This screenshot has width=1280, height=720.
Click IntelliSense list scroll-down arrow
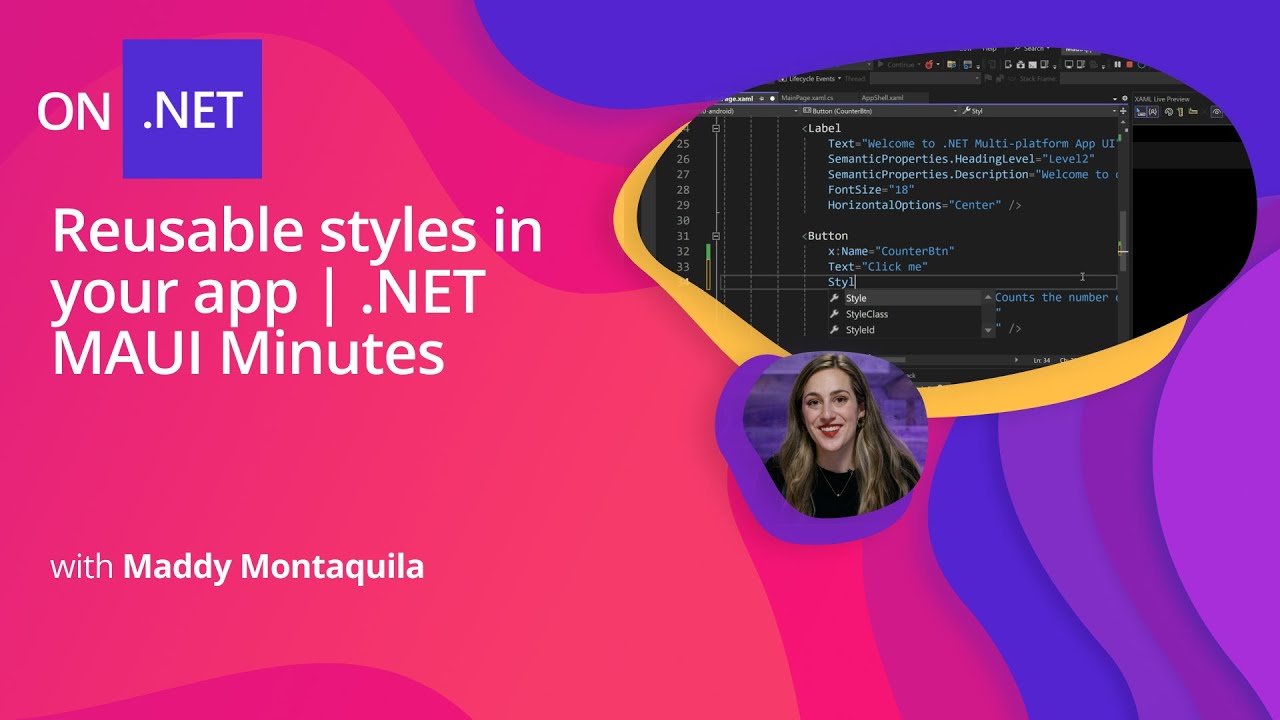(988, 330)
